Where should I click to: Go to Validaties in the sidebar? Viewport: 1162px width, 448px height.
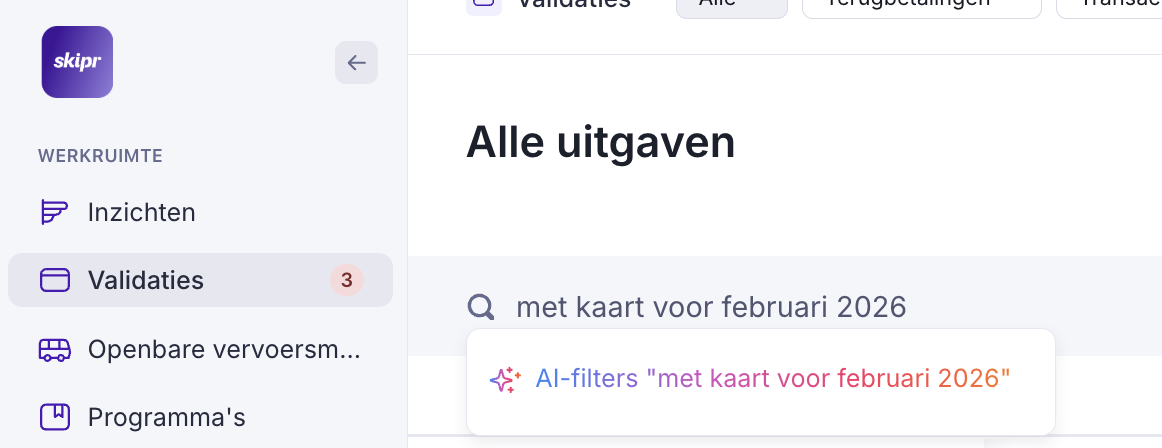coord(146,280)
